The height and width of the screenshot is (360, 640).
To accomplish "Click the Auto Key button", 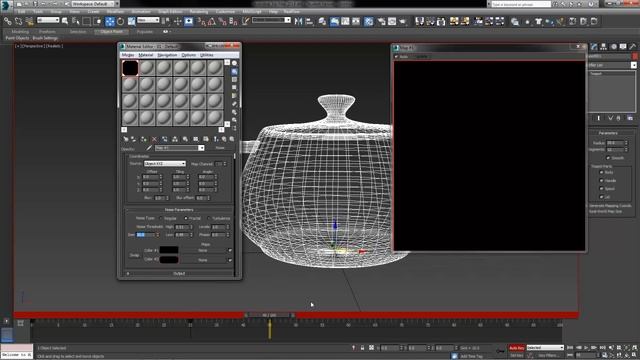I will 516,348.
